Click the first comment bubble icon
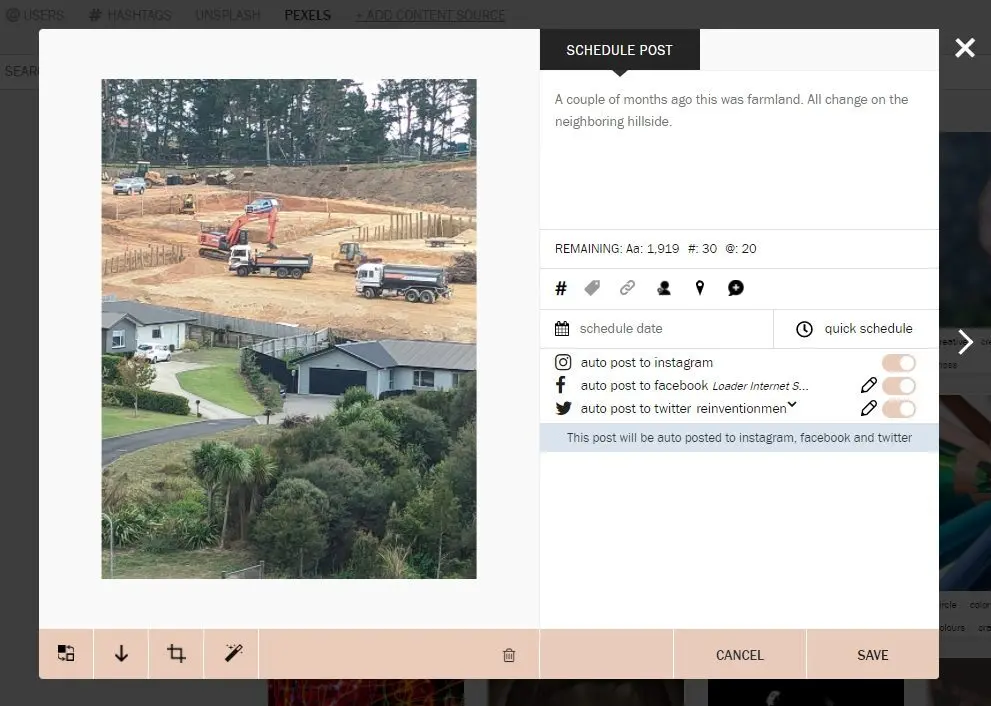 [x=736, y=289]
